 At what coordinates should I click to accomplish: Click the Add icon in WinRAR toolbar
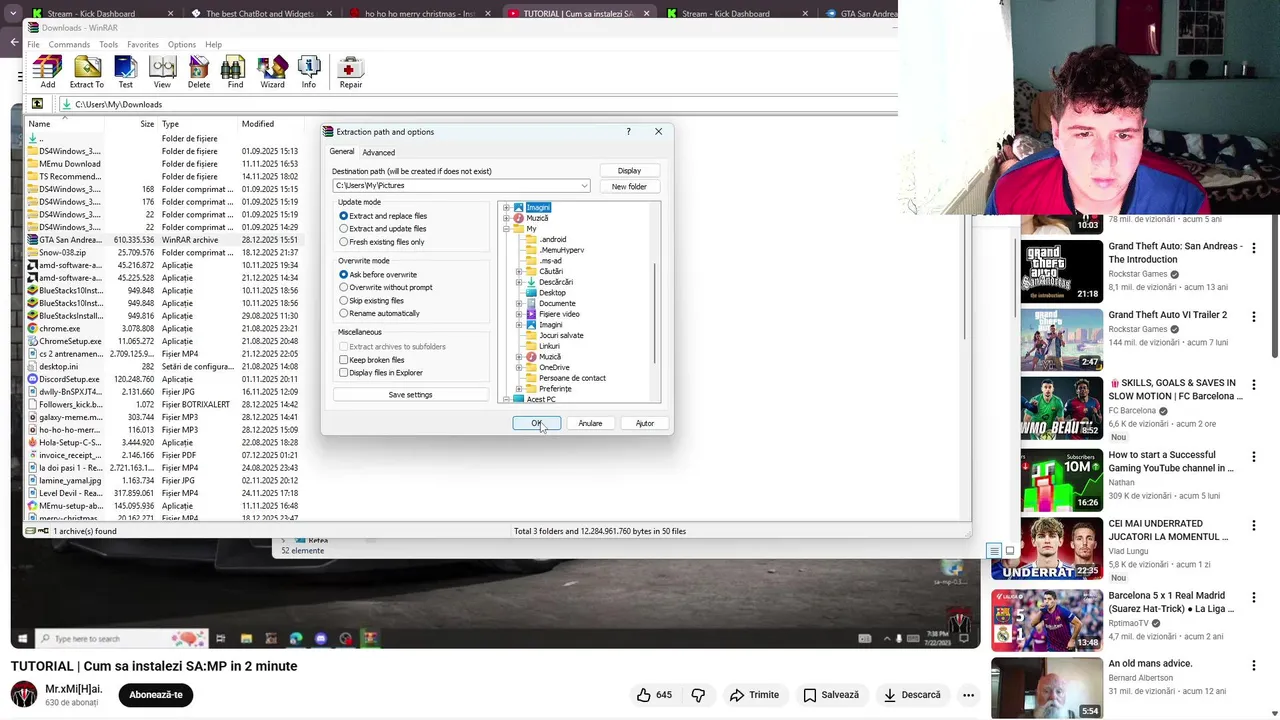[x=47, y=72]
